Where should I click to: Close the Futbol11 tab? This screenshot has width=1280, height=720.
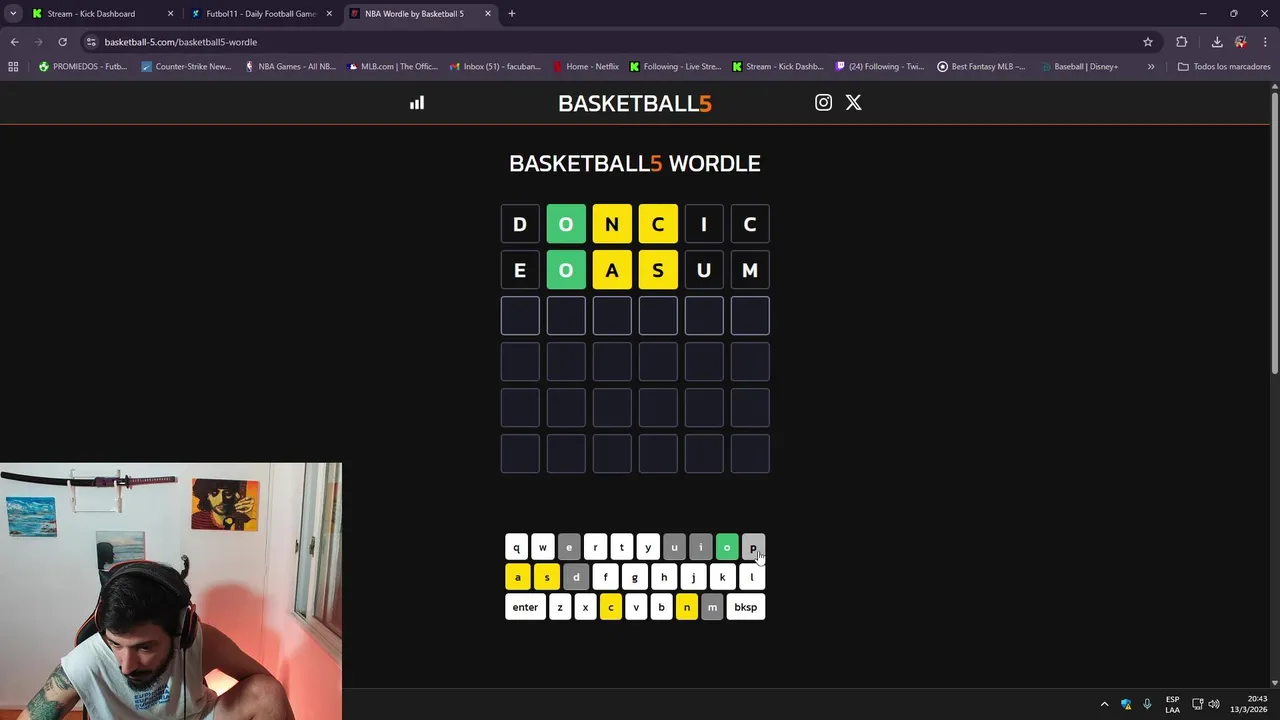coord(329,14)
